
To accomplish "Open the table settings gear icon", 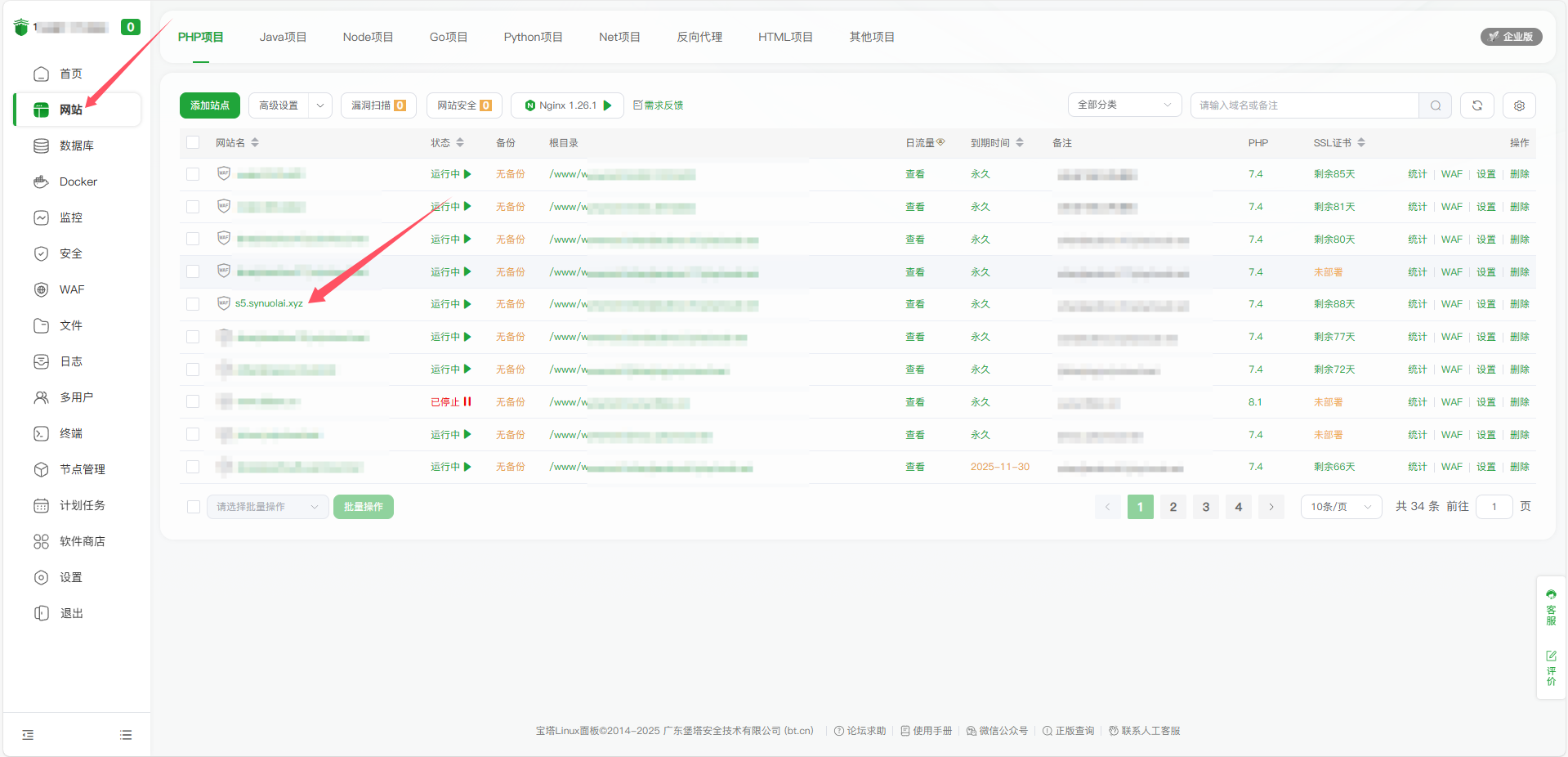I will pos(1519,105).
